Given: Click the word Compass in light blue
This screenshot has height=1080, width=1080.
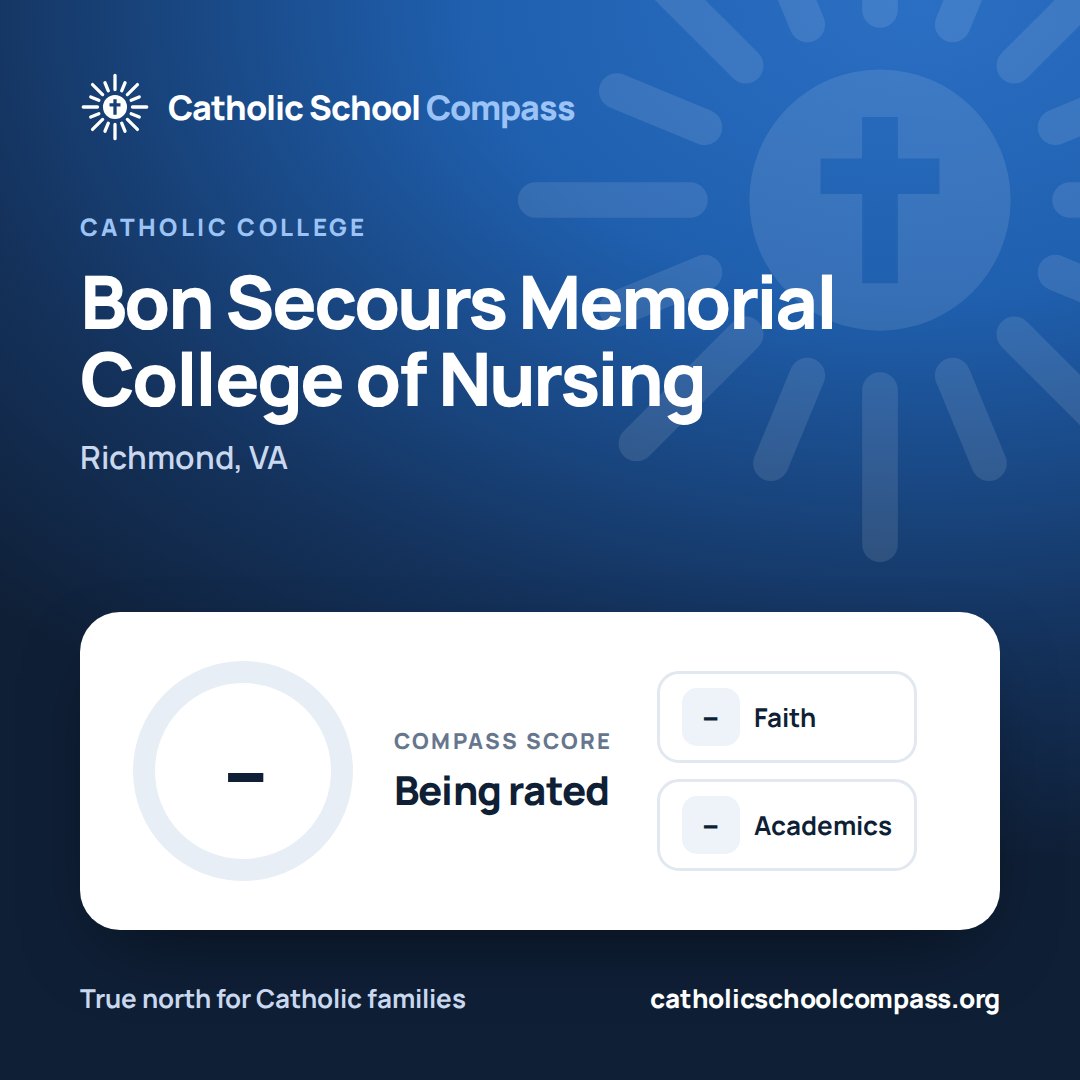Looking at the screenshot, I should click(501, 110).
